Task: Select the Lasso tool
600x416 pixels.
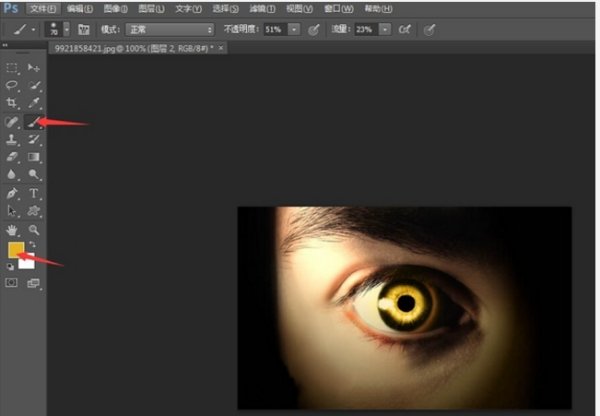Action: click(13, 85)
